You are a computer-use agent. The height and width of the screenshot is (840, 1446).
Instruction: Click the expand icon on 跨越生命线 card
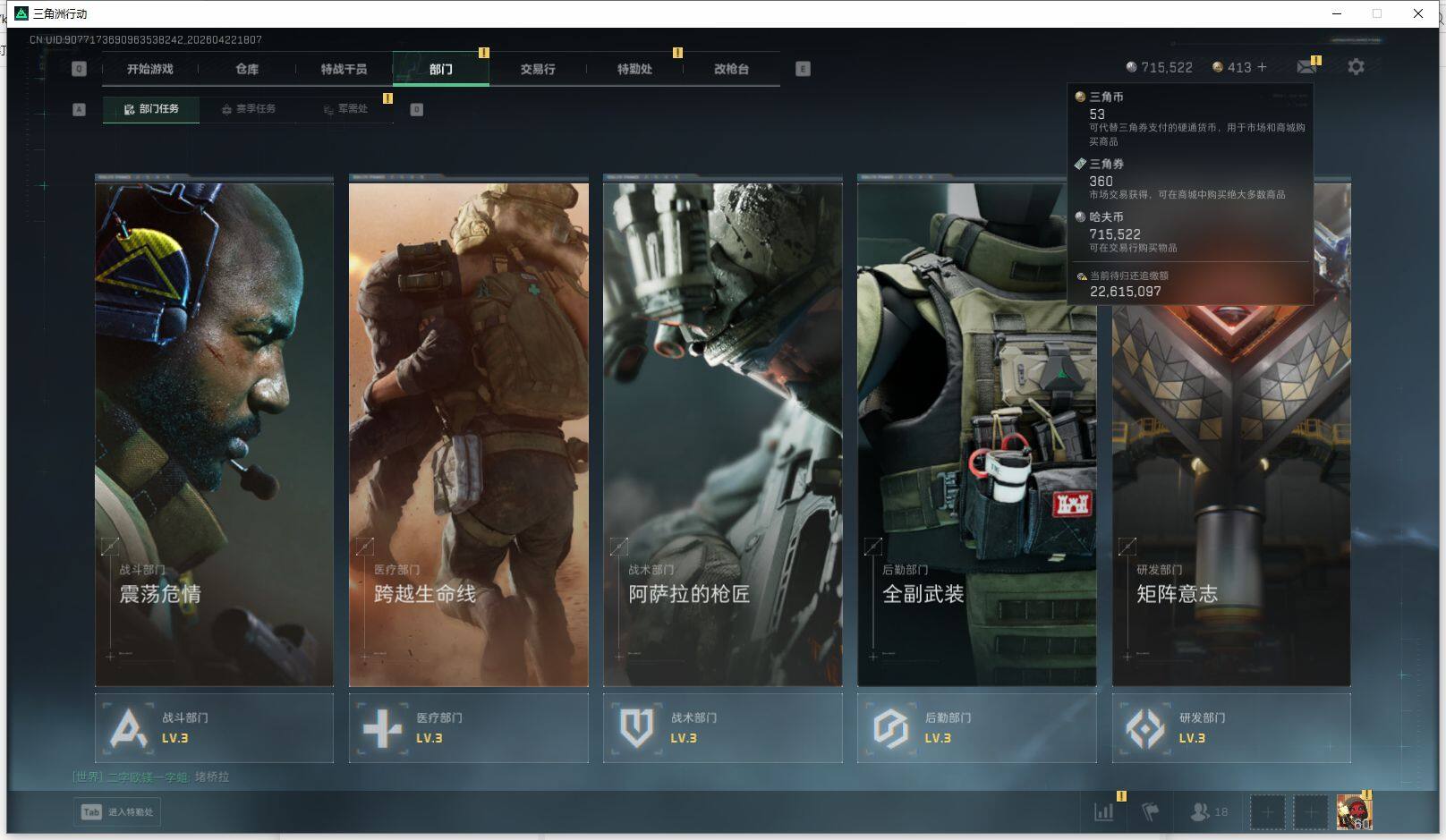click(364, 546)
